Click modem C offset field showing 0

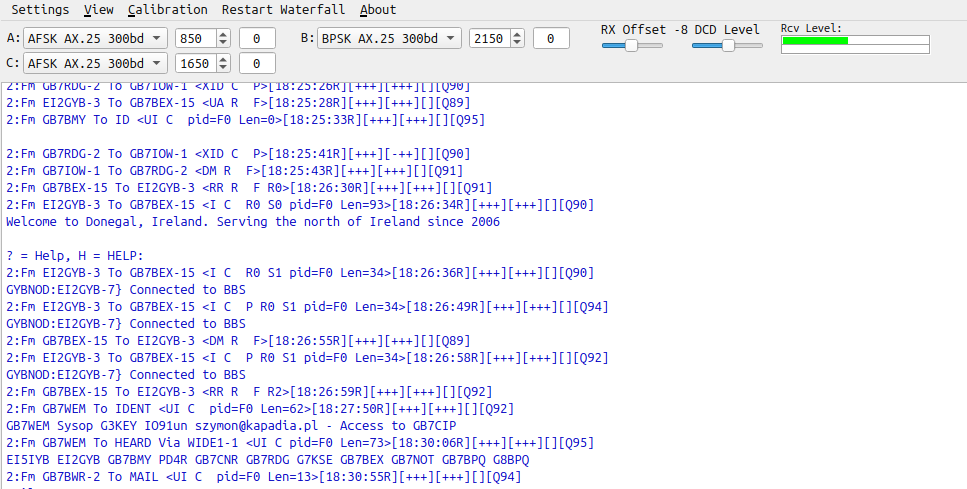click(x=257, y=63)
